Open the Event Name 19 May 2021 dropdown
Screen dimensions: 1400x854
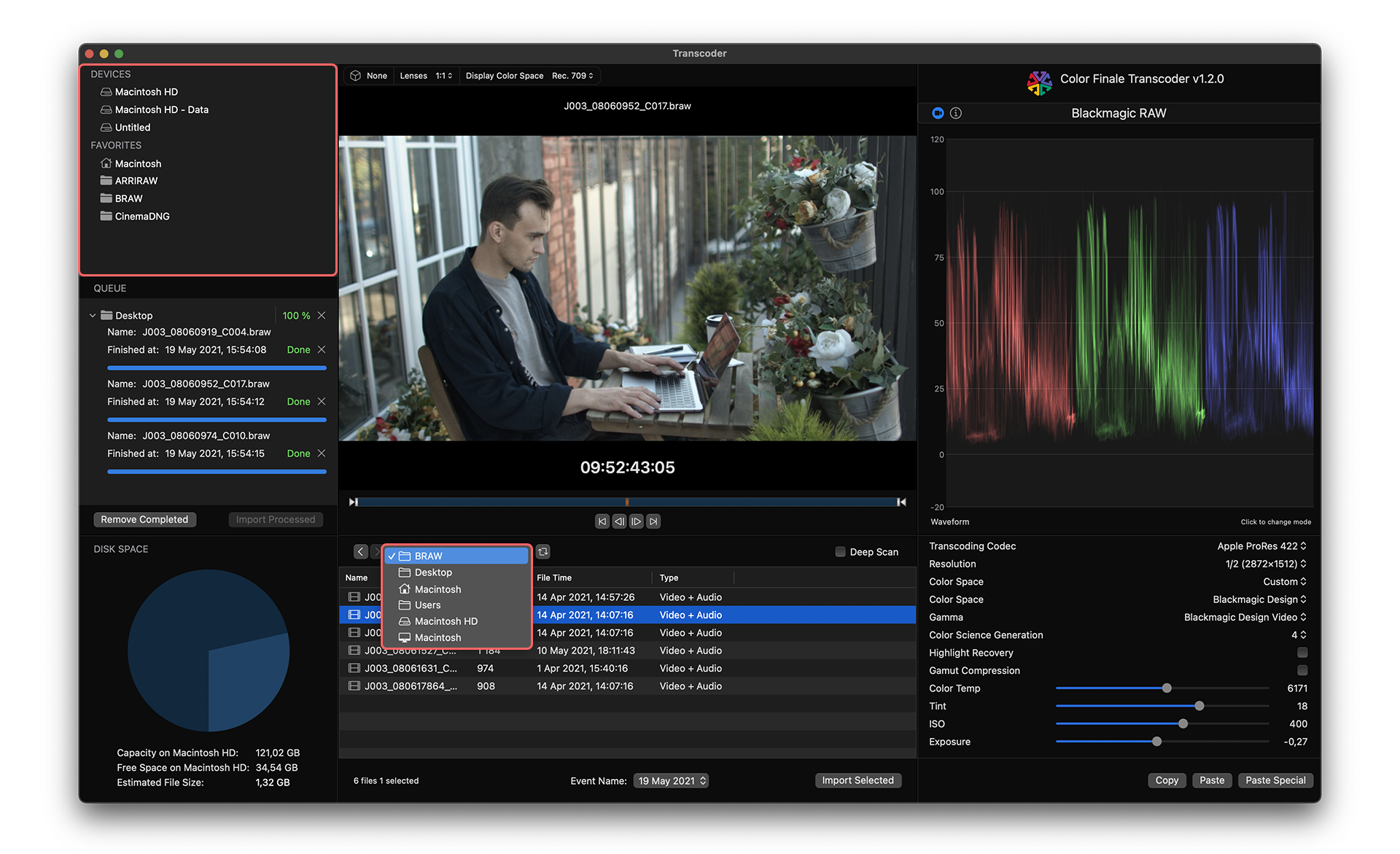pyautogui.click(x=672, y=781)
